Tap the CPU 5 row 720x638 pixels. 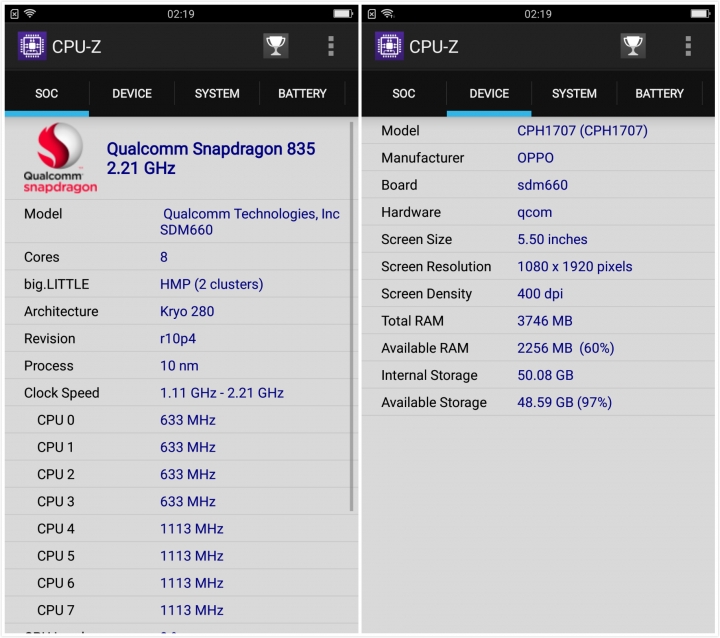pos(181,555)
